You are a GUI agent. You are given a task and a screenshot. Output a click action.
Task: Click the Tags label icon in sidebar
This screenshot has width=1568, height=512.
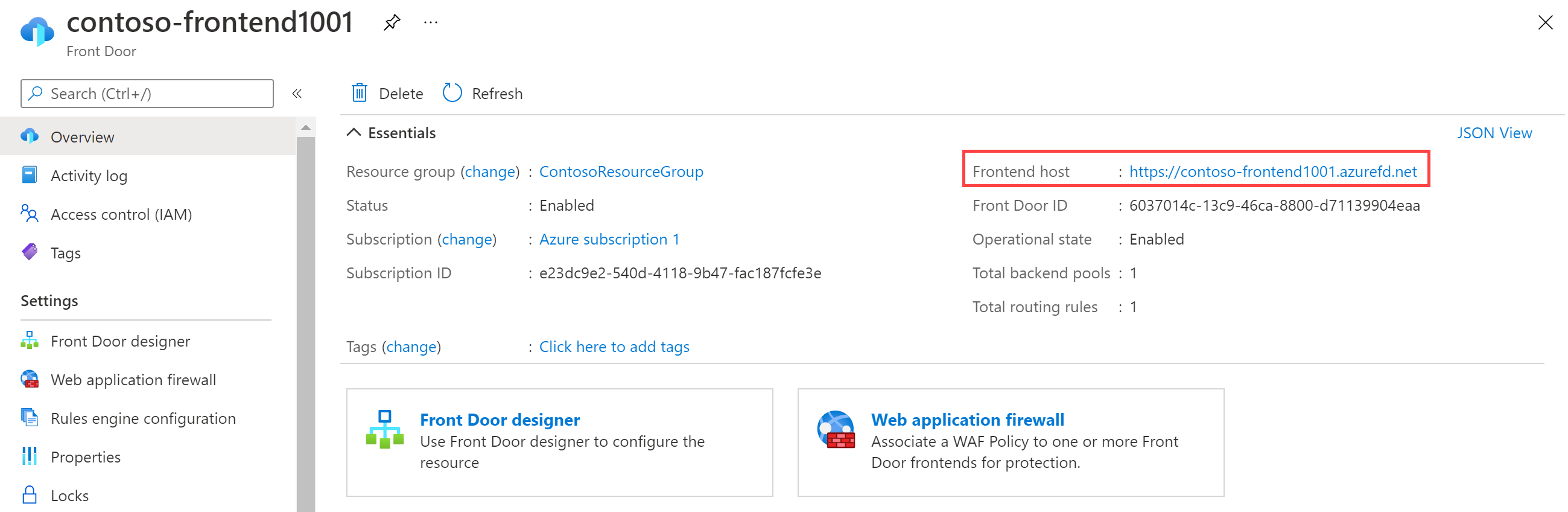28,252
